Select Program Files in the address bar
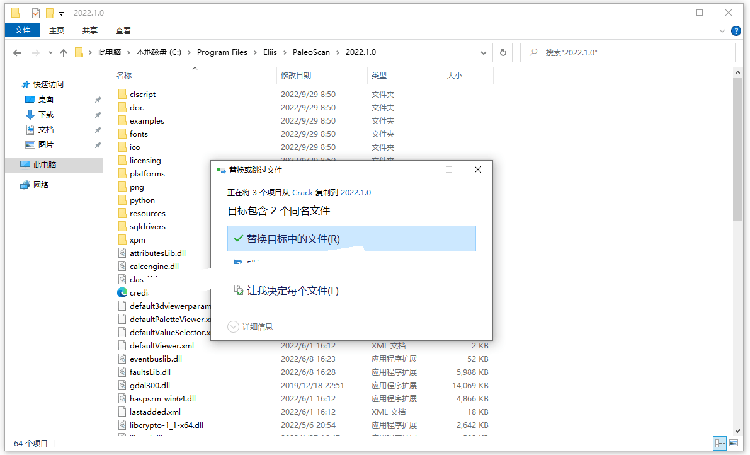 tap(222, 52)
